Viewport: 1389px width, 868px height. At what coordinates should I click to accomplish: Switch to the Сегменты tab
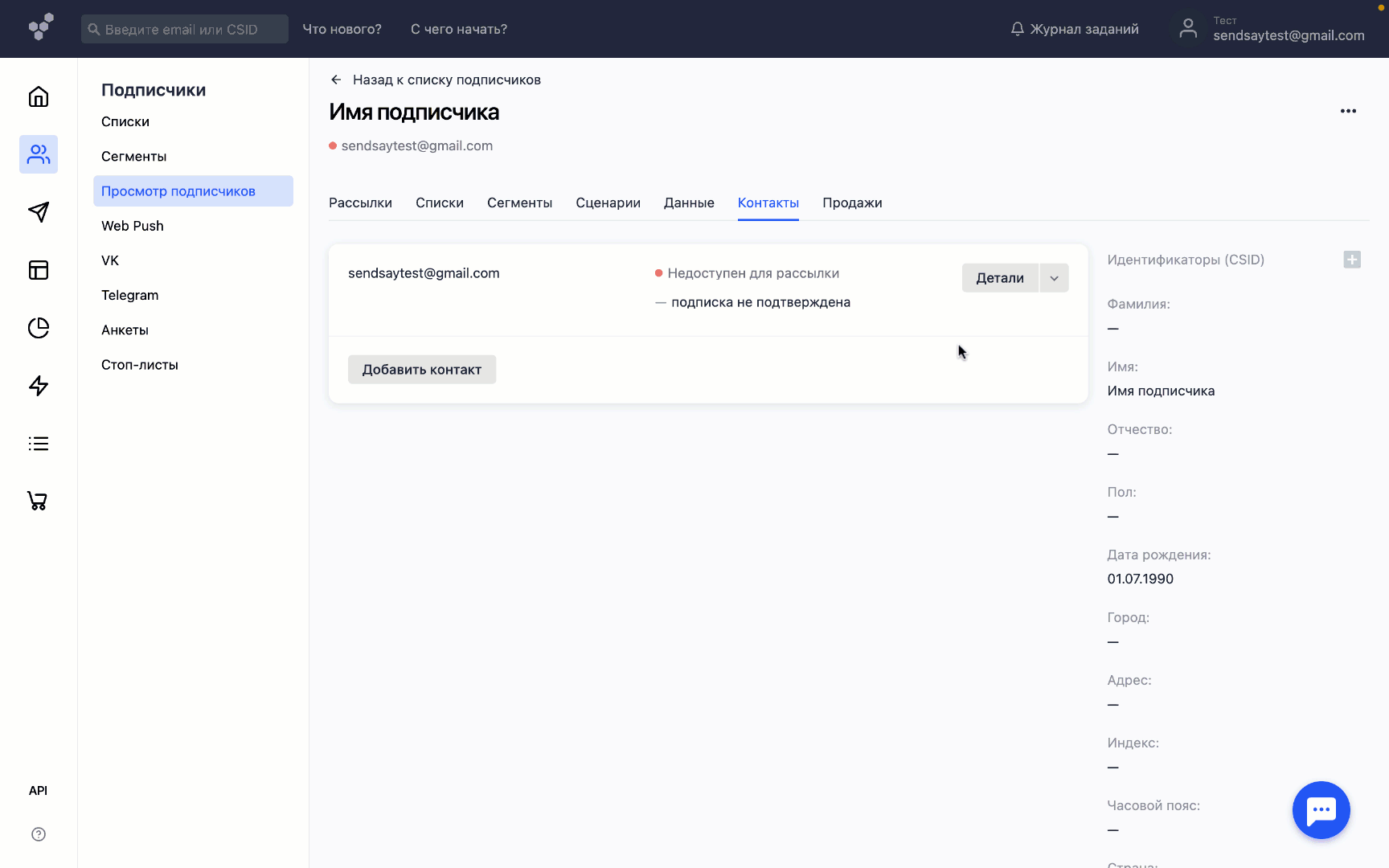[x=519, y=203]
